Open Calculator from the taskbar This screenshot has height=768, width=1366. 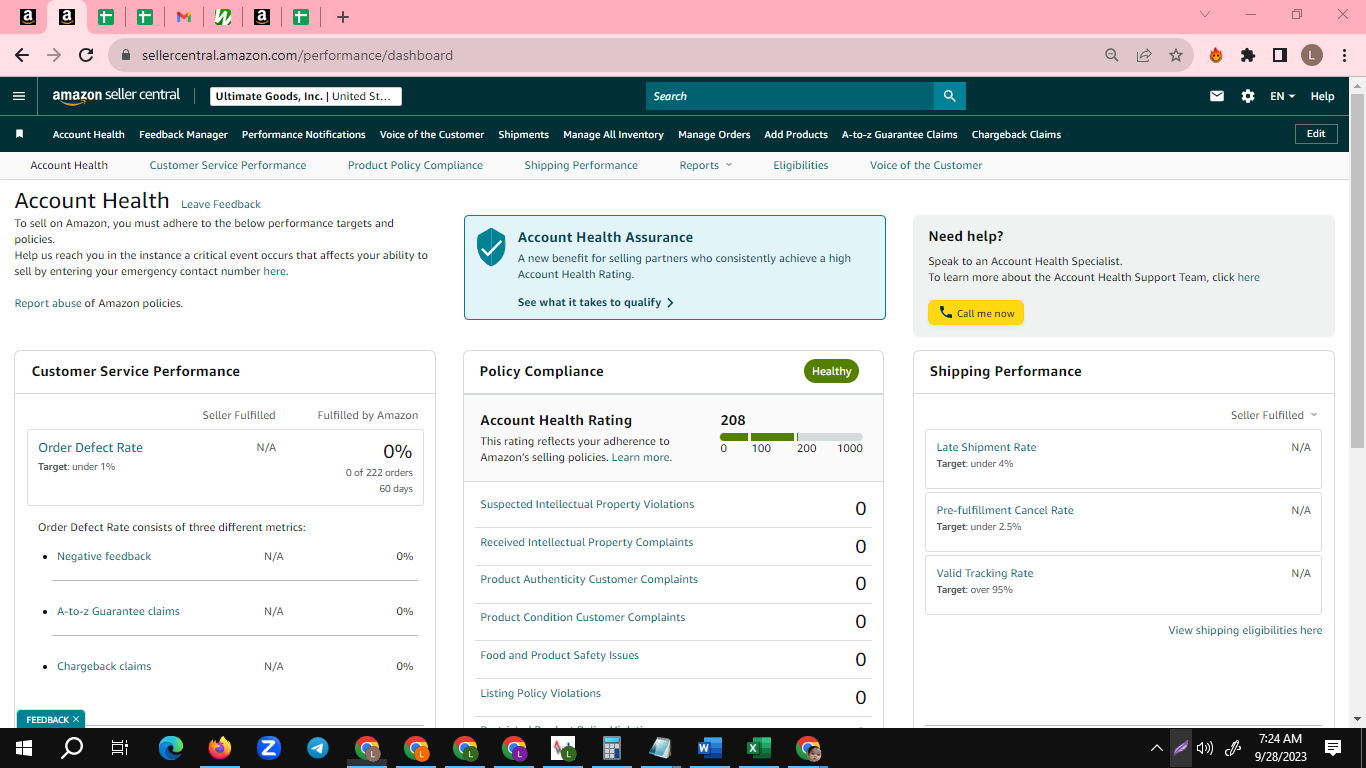(x=612, y=747)
